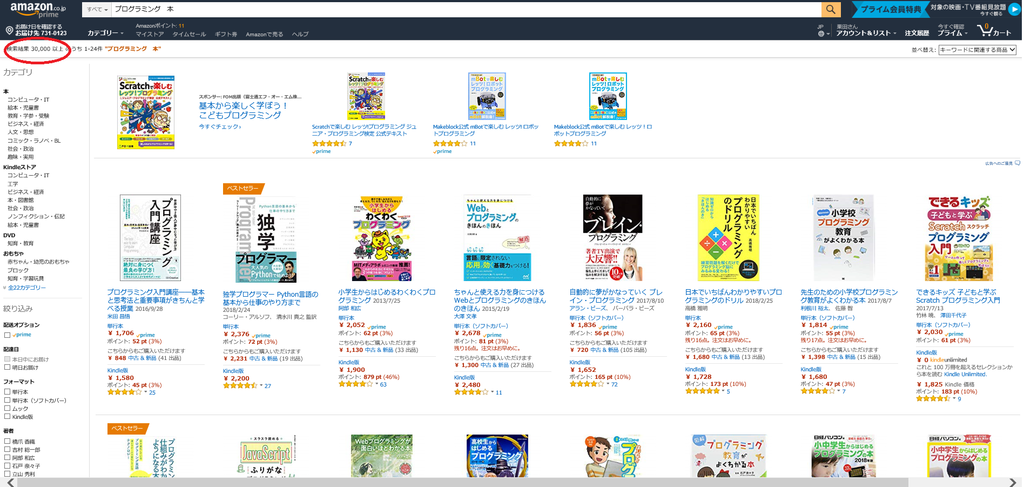
Task: Expand アカウント&リスト dropdown
Action: pyautogui.click(x=866, y=33)
